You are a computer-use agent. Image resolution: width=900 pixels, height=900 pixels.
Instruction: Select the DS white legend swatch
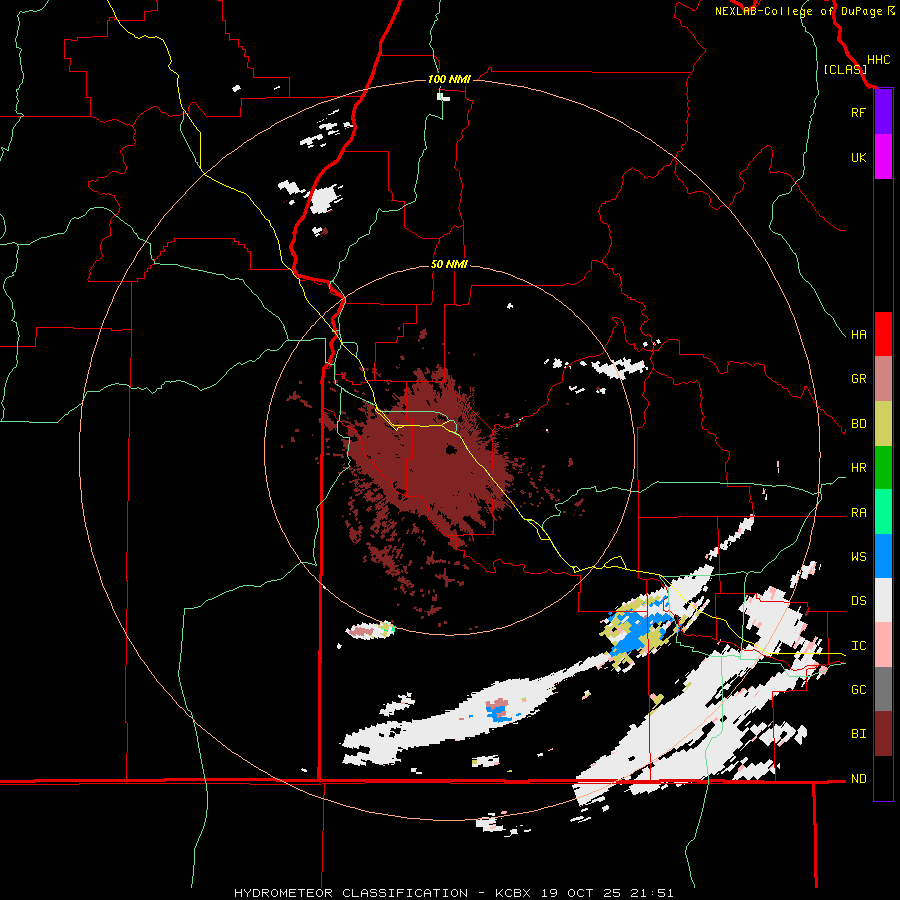coord(883,600)
